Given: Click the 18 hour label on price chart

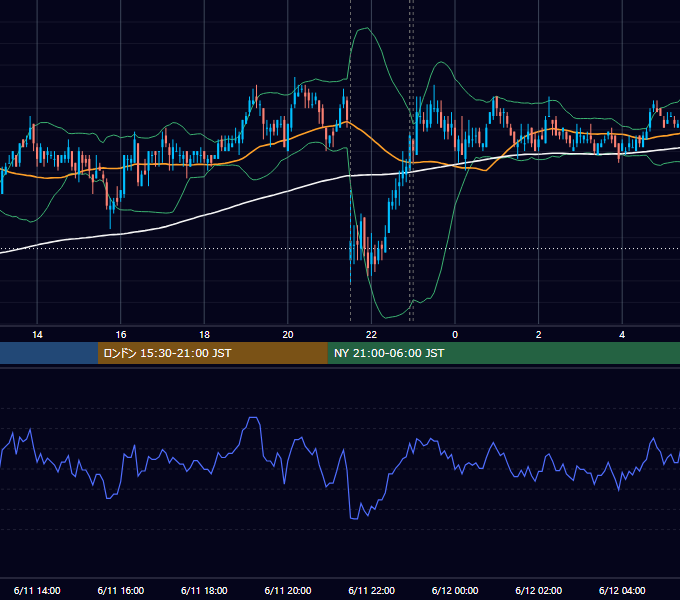Looking at the screenshot, I should point(204,335).
